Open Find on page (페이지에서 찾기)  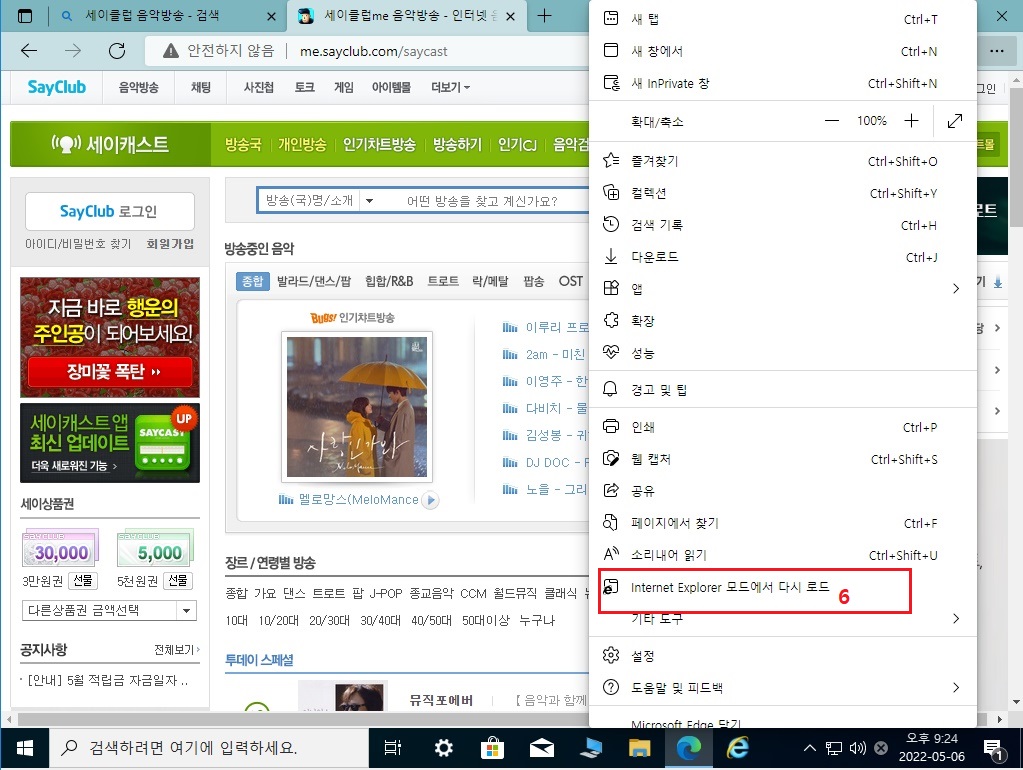point(782,523)
